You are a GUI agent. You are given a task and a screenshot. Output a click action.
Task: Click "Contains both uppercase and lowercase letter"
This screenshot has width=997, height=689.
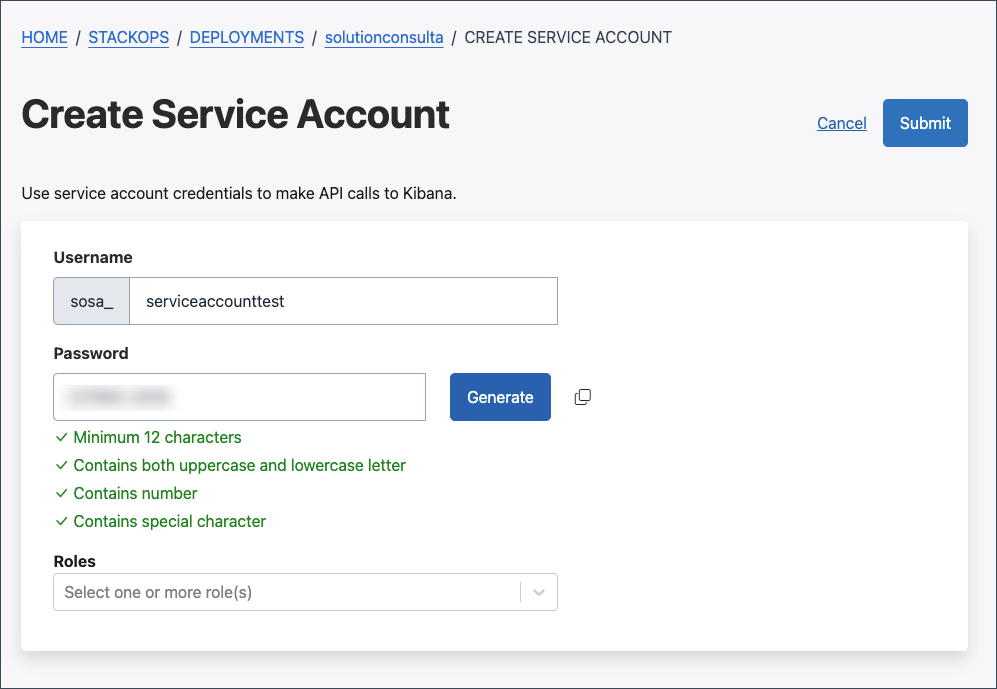(x=239, y=465)
